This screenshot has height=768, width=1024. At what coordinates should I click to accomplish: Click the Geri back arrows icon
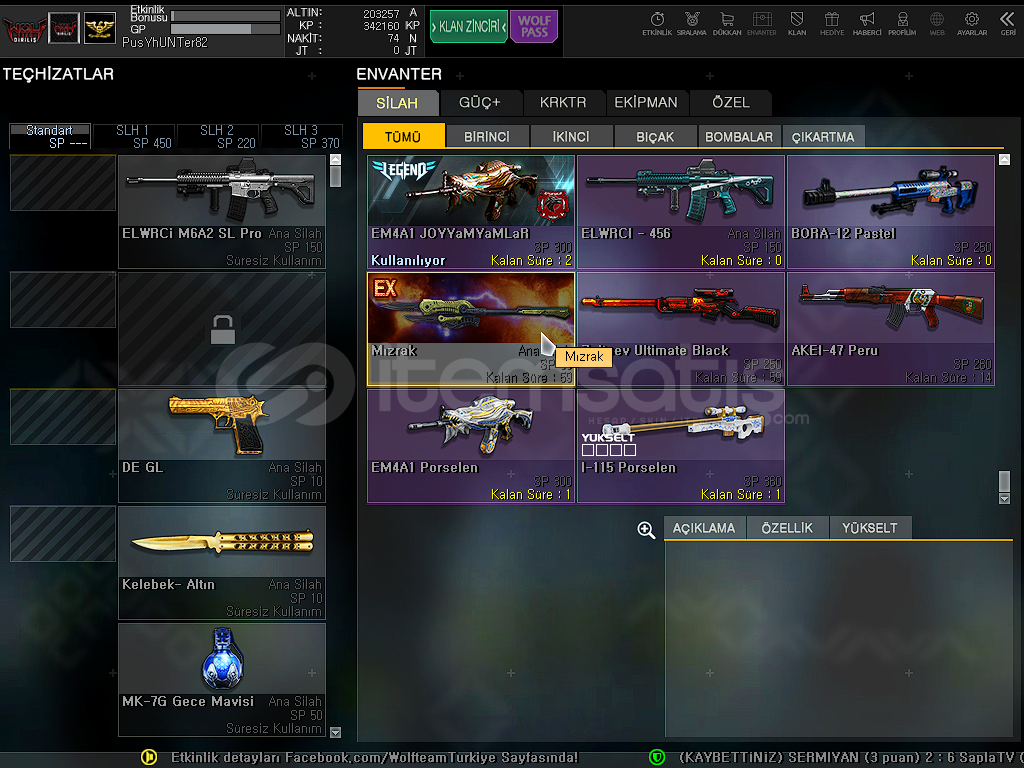1008,24
